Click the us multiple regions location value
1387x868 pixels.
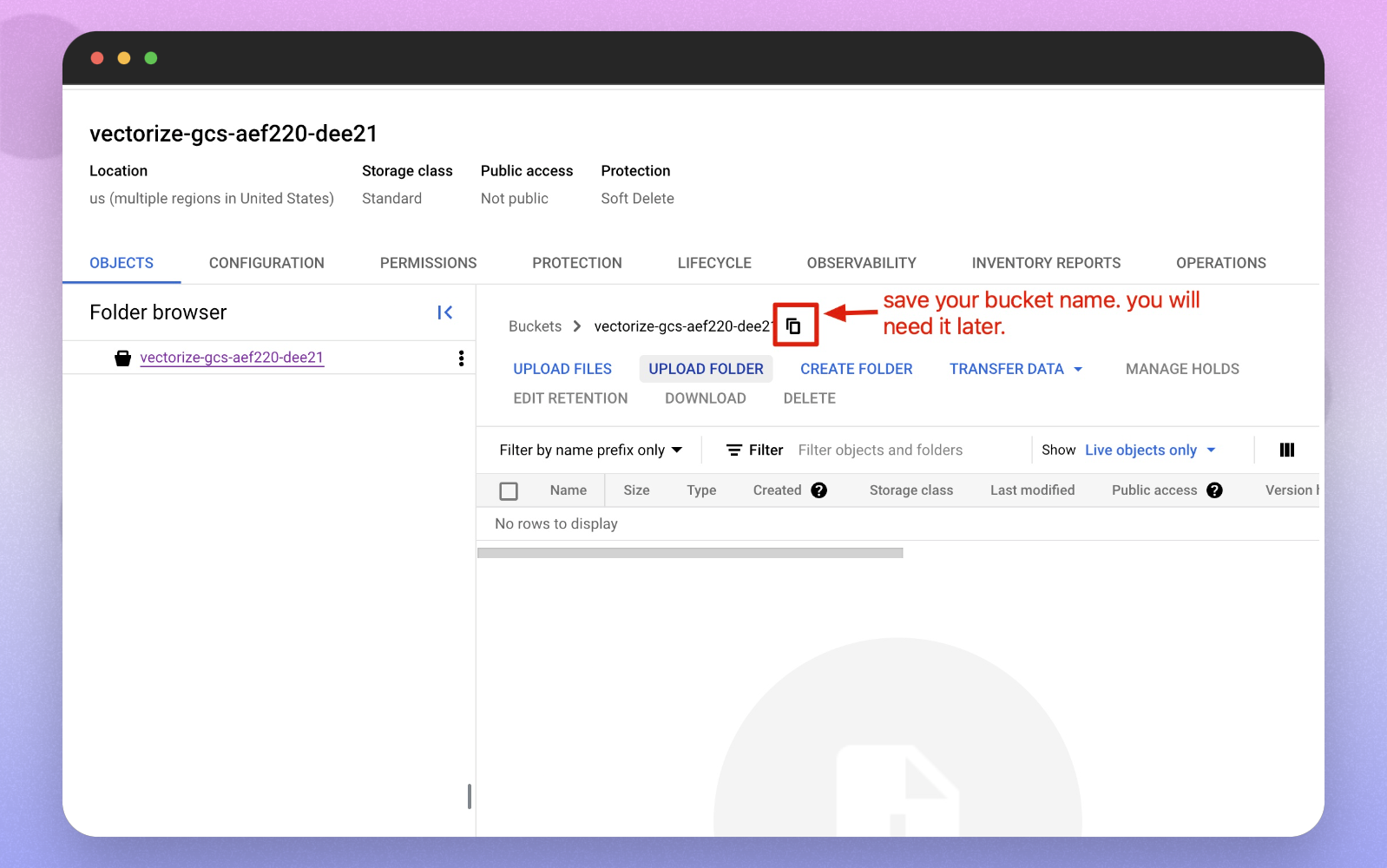point(212,199)
